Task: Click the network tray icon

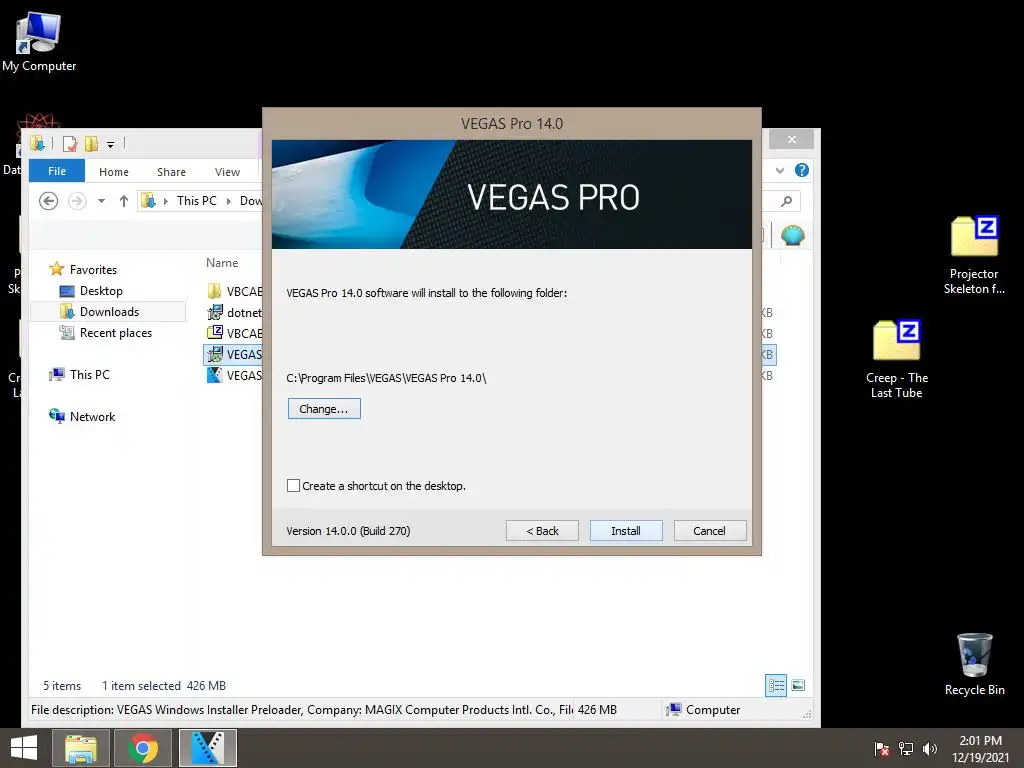Action: pos(906,748)
